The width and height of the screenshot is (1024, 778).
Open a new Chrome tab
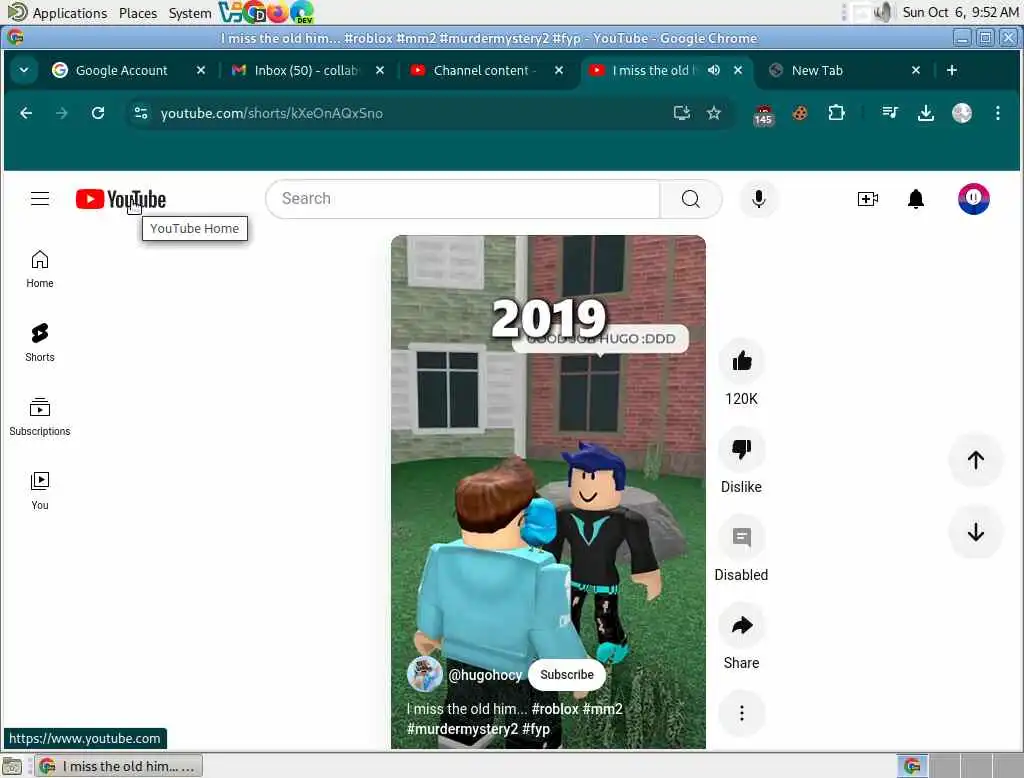[x=952, y=70]
